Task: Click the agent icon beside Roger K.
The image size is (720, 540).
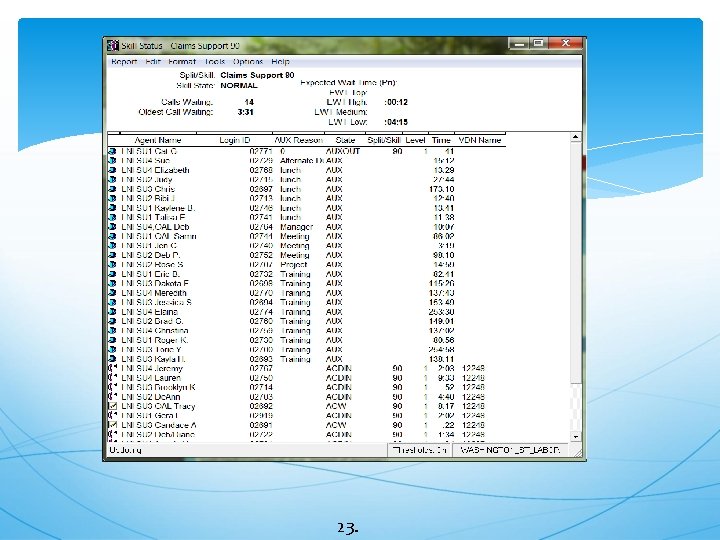Action: 112,340
